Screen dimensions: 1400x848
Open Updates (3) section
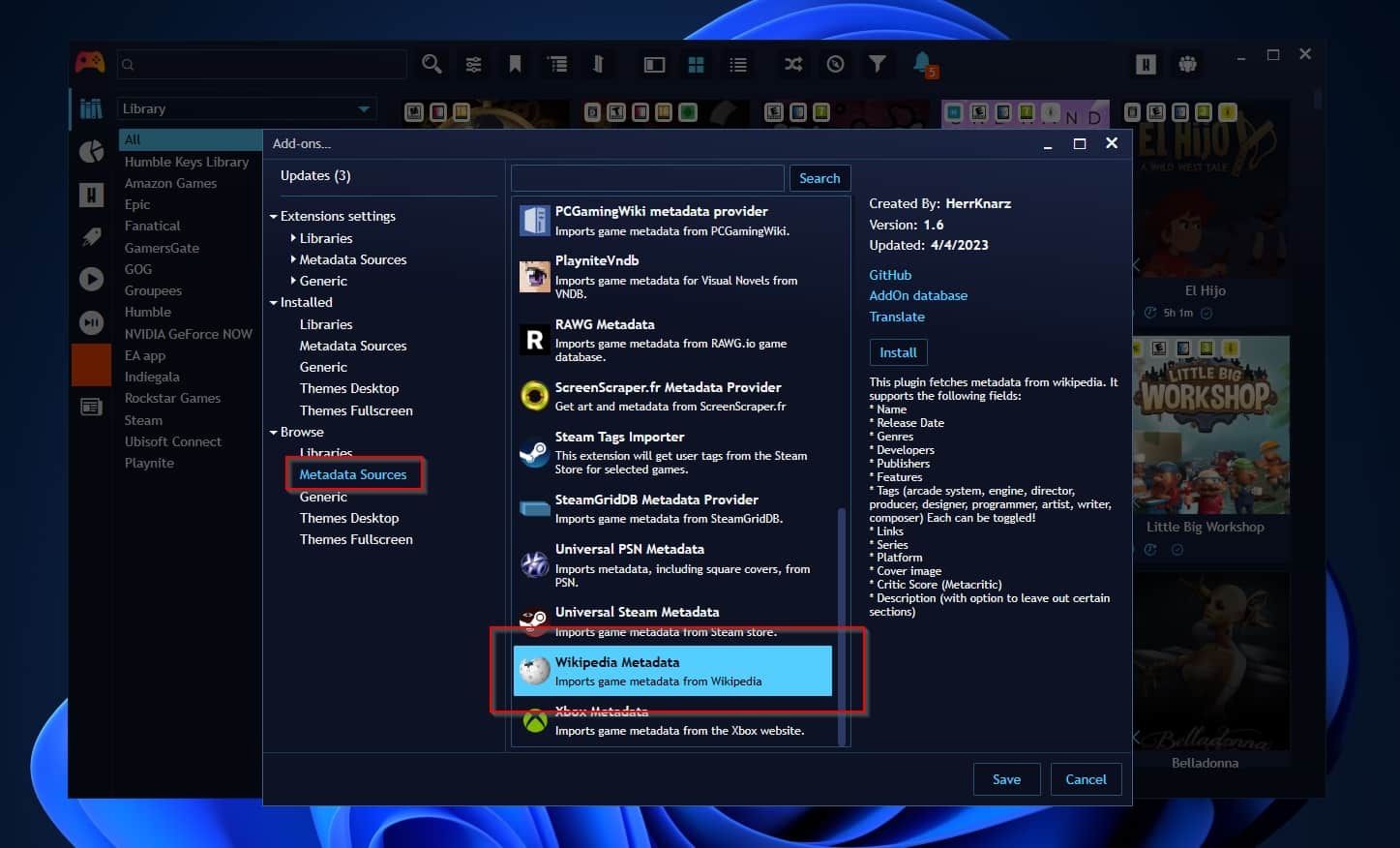point(315,175)
